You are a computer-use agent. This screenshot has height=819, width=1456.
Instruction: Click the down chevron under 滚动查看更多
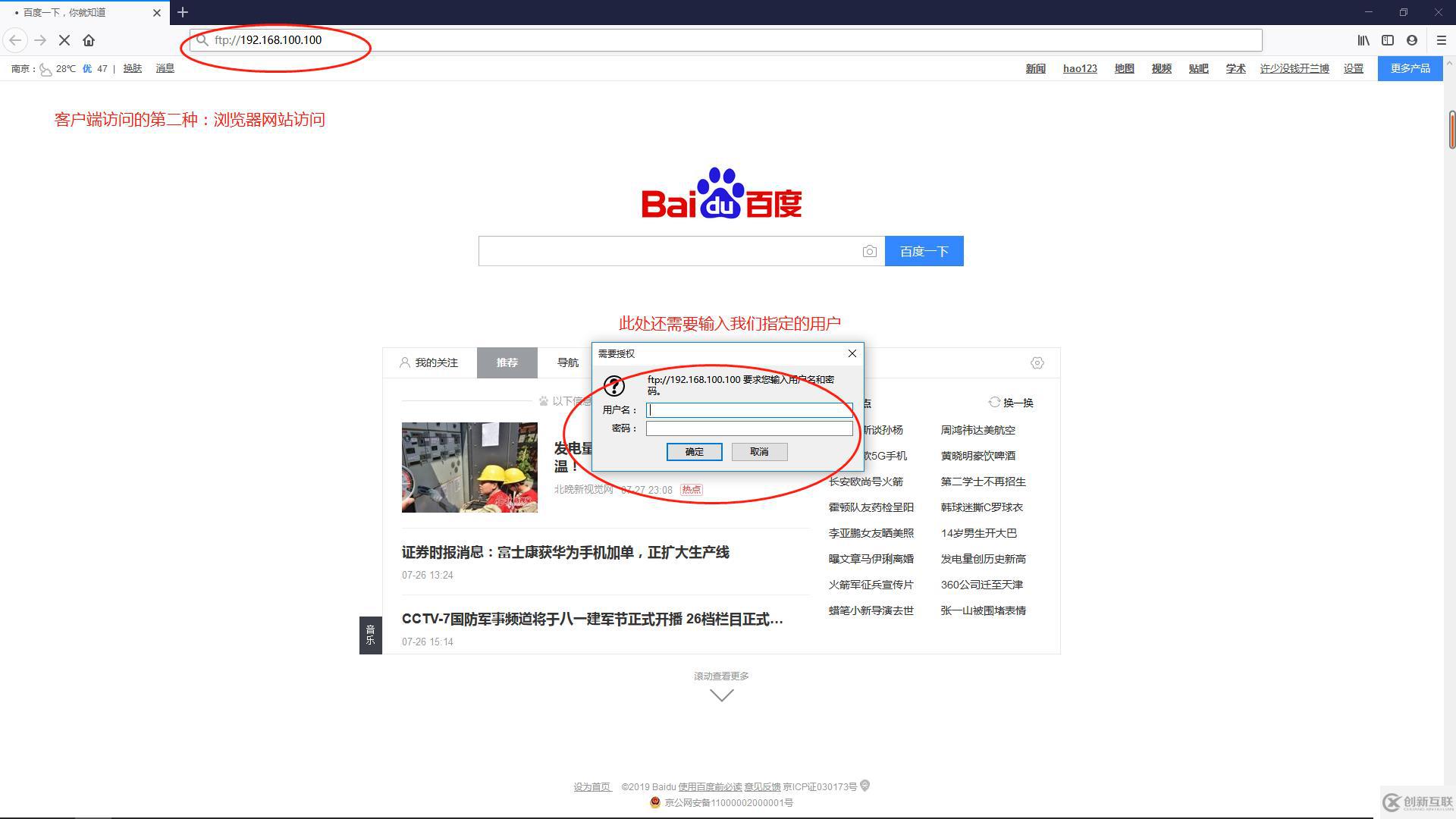point(721,695)
